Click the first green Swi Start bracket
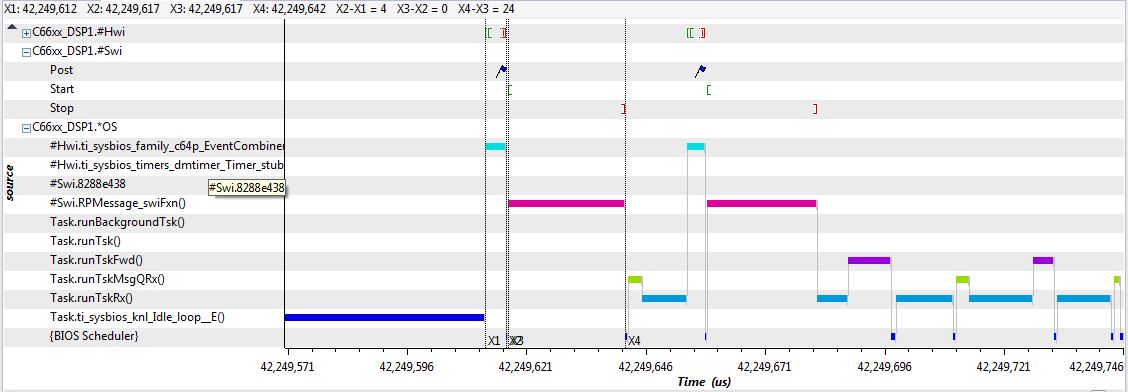This screenshot has width=1128, height=392. [x=510, y=90]
